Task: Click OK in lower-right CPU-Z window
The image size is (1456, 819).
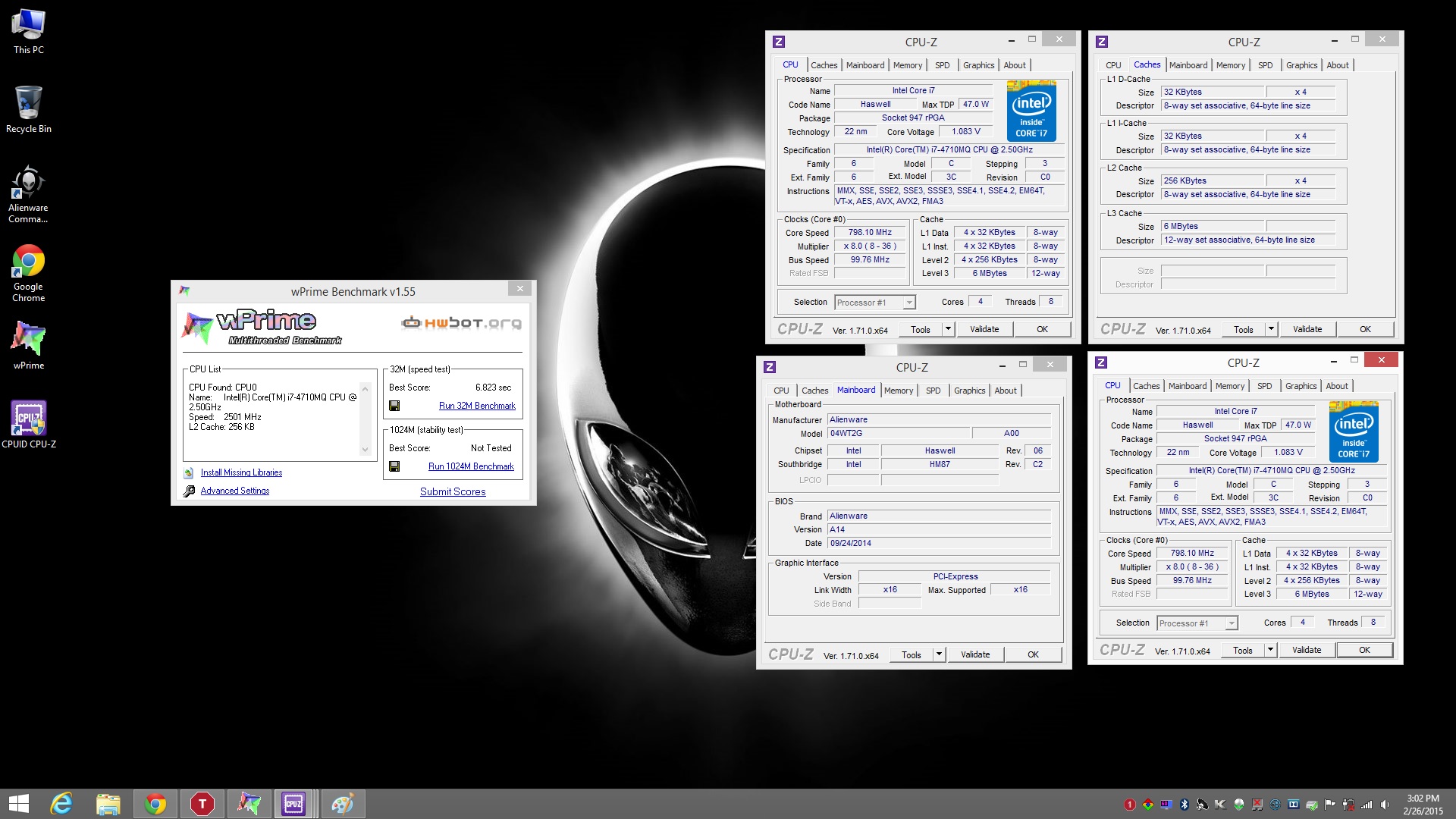Action: pos(1364,650)
